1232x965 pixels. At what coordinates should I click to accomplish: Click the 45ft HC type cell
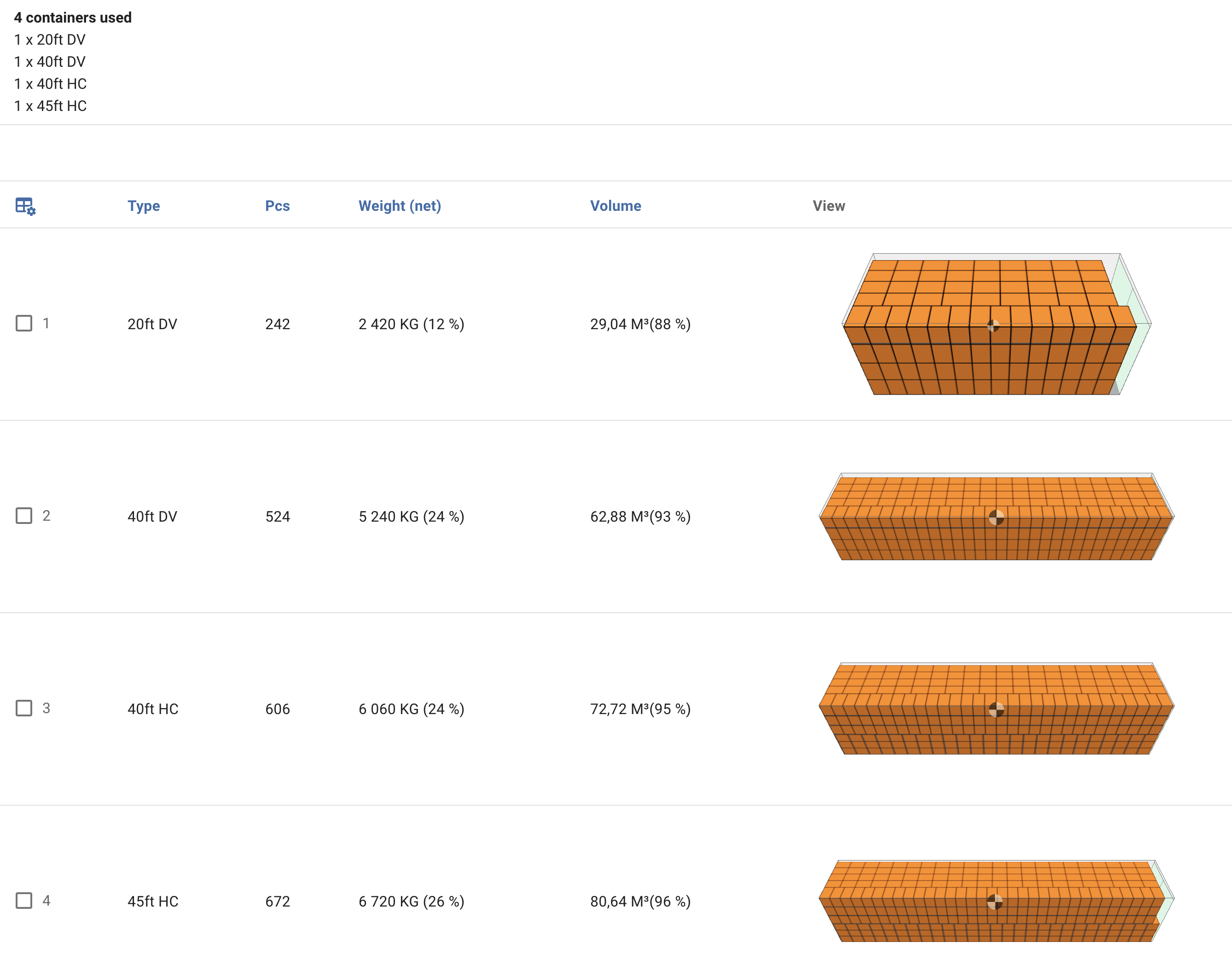point(152,901)
